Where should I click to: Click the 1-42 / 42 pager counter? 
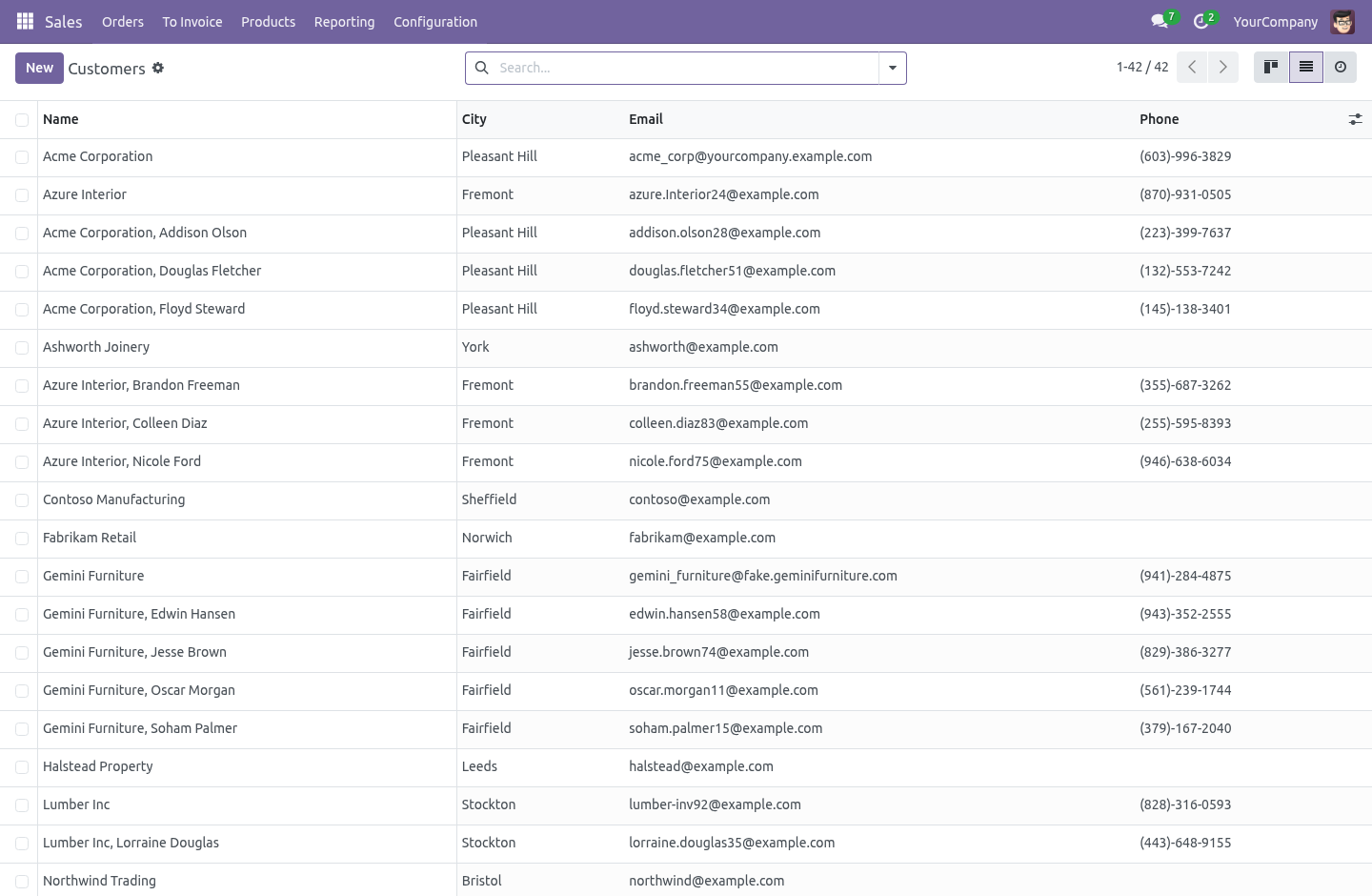click(1142, 67)
